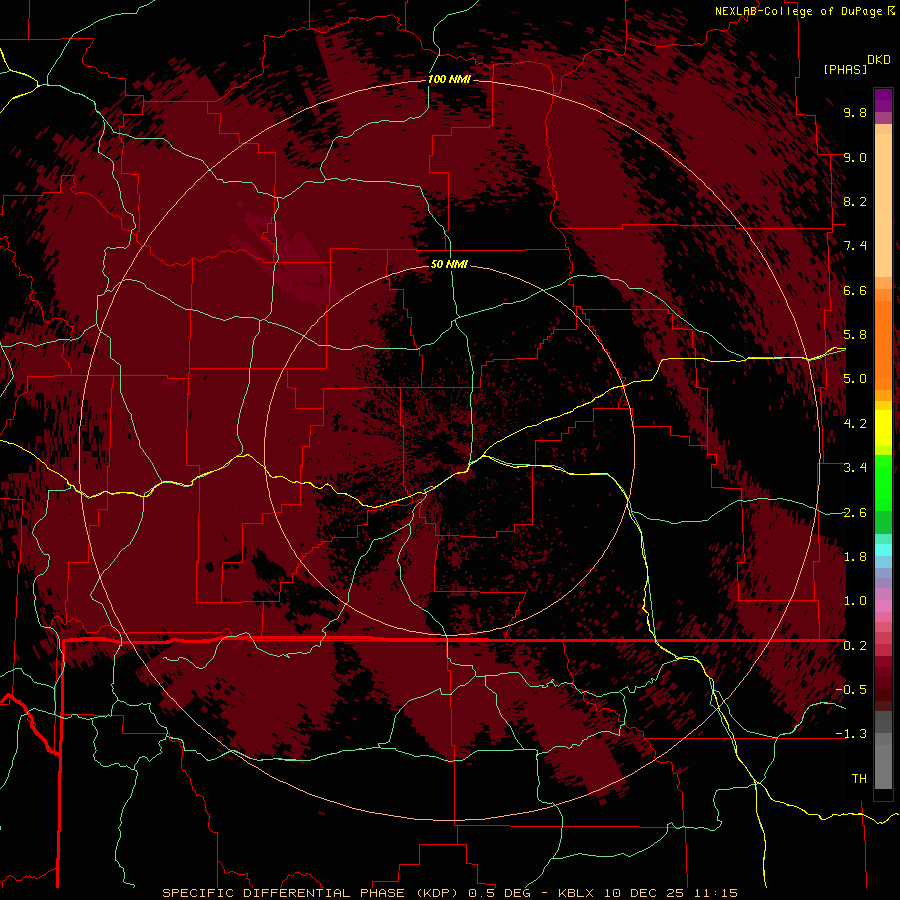Click the 7.4 scale value
The image size is (900, 900).
coord(855,246)
